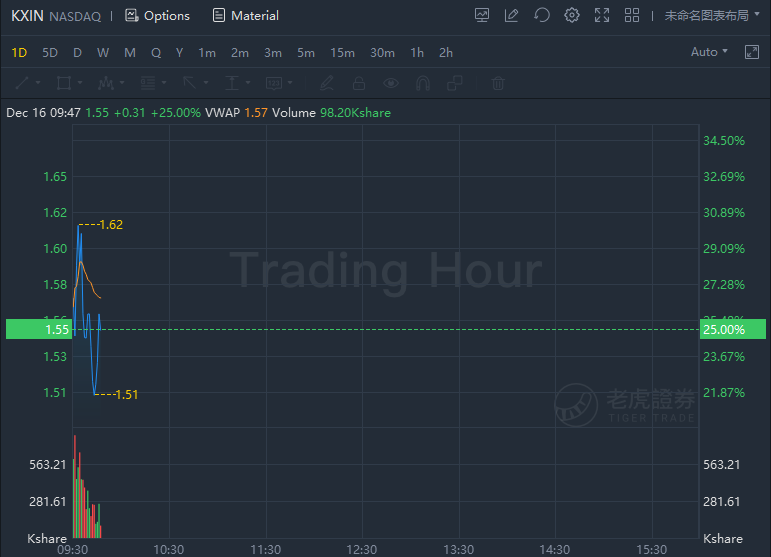Screen dimensions: 771x557
Task: Switch to the daily D timeframe
Action: (x=77, y=53)
